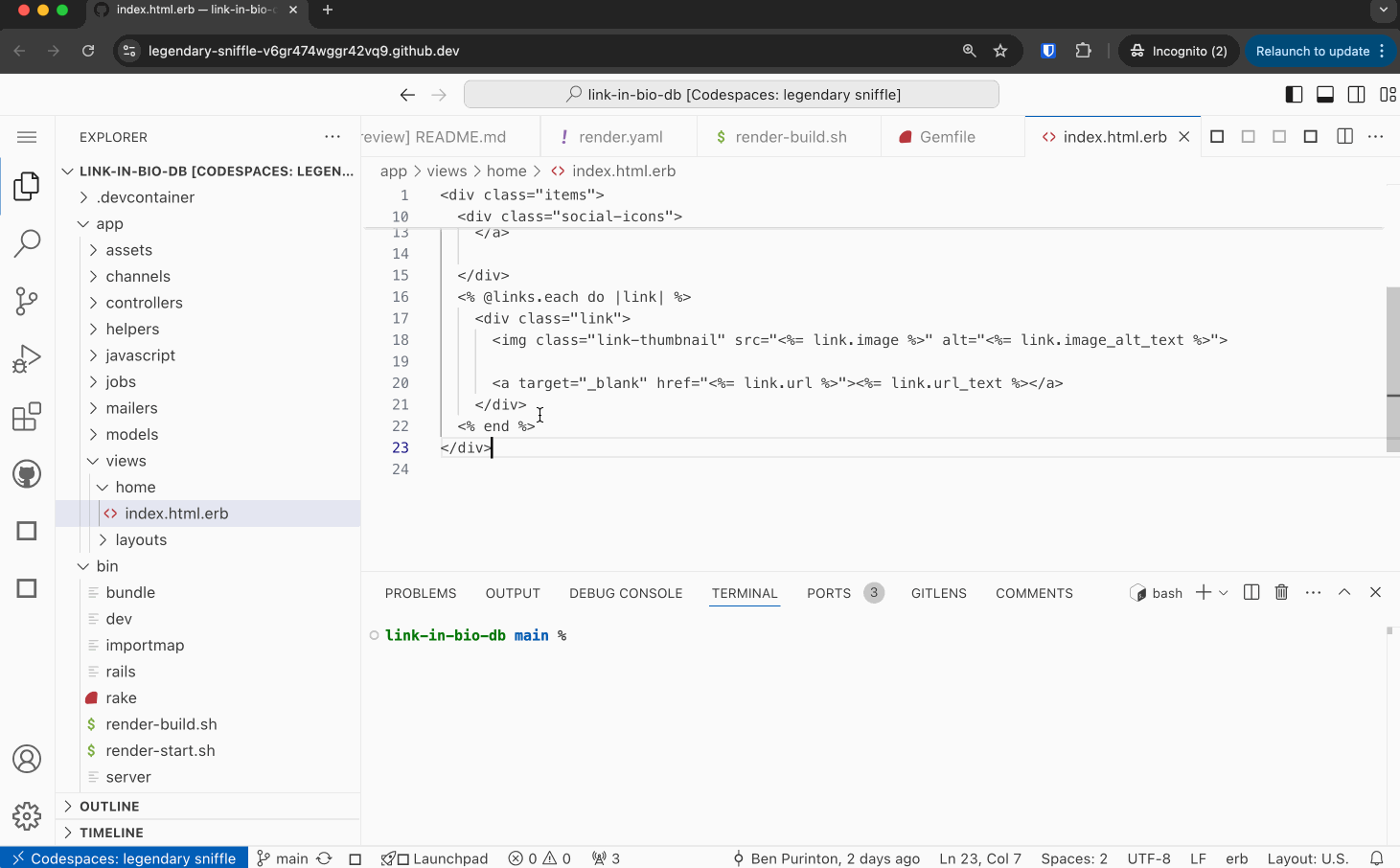Bookmark this page with star icon
The width and height of the screenshot is (1400, 868).
[1000, 51]
